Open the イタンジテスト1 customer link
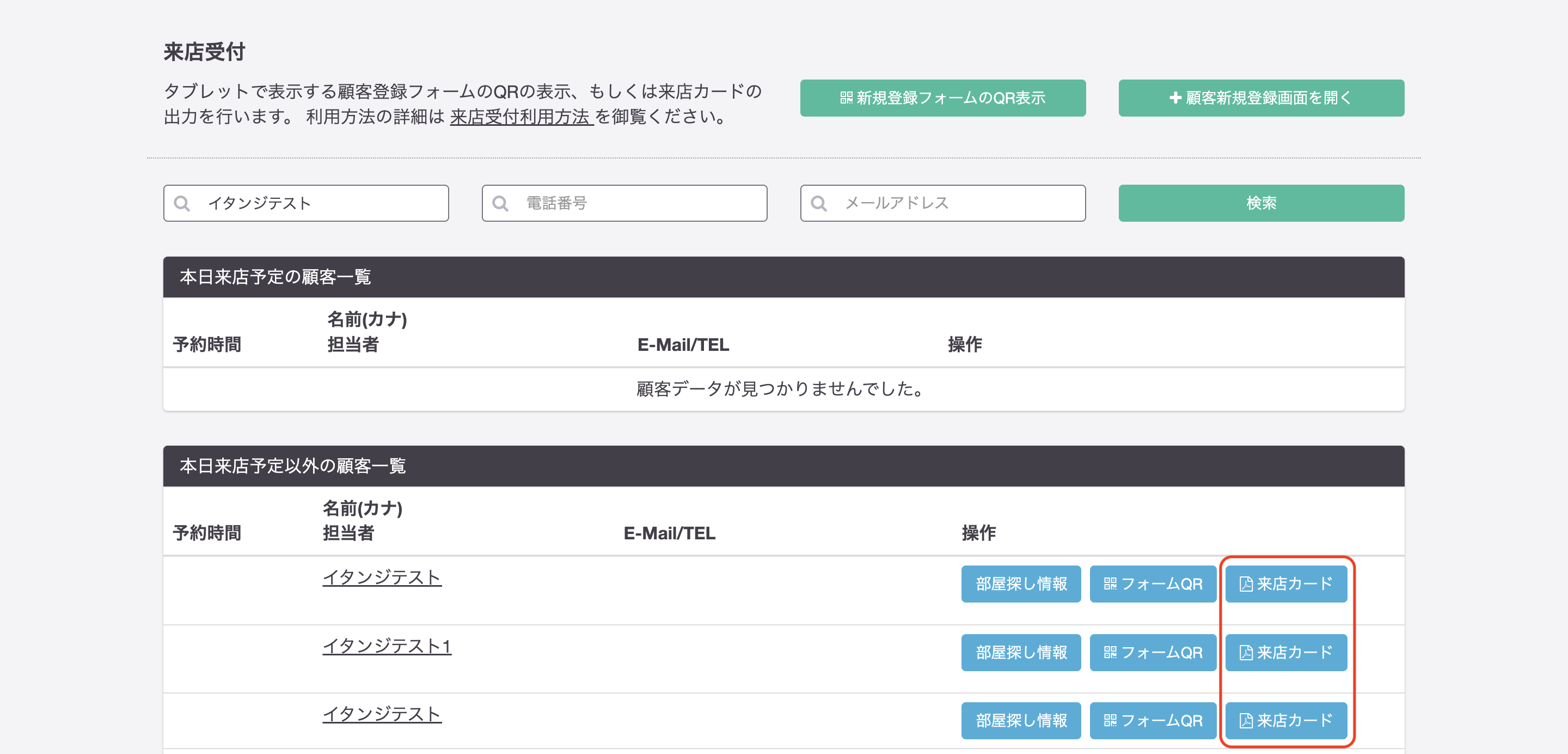This screenshot has height=754, width=1568. tap(387, 645)
